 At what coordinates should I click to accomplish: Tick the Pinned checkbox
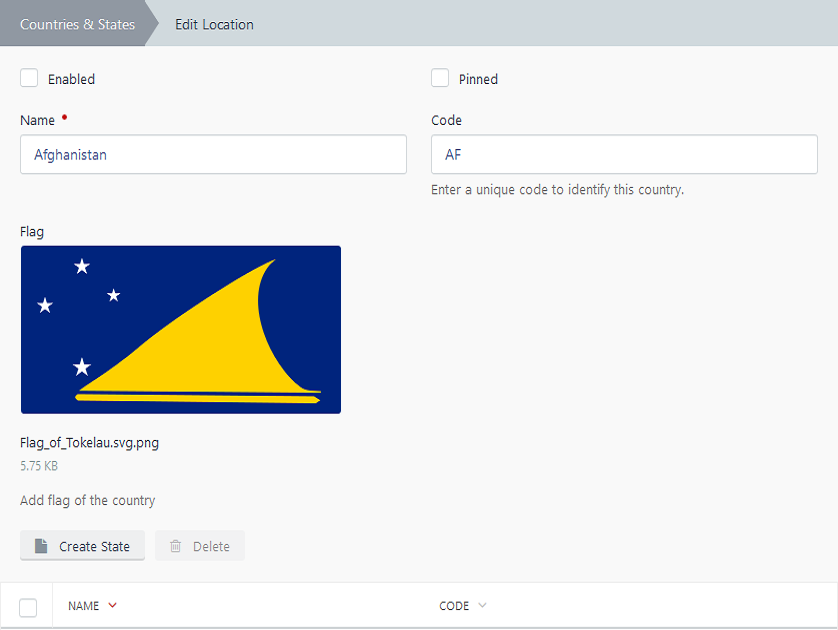440,78
